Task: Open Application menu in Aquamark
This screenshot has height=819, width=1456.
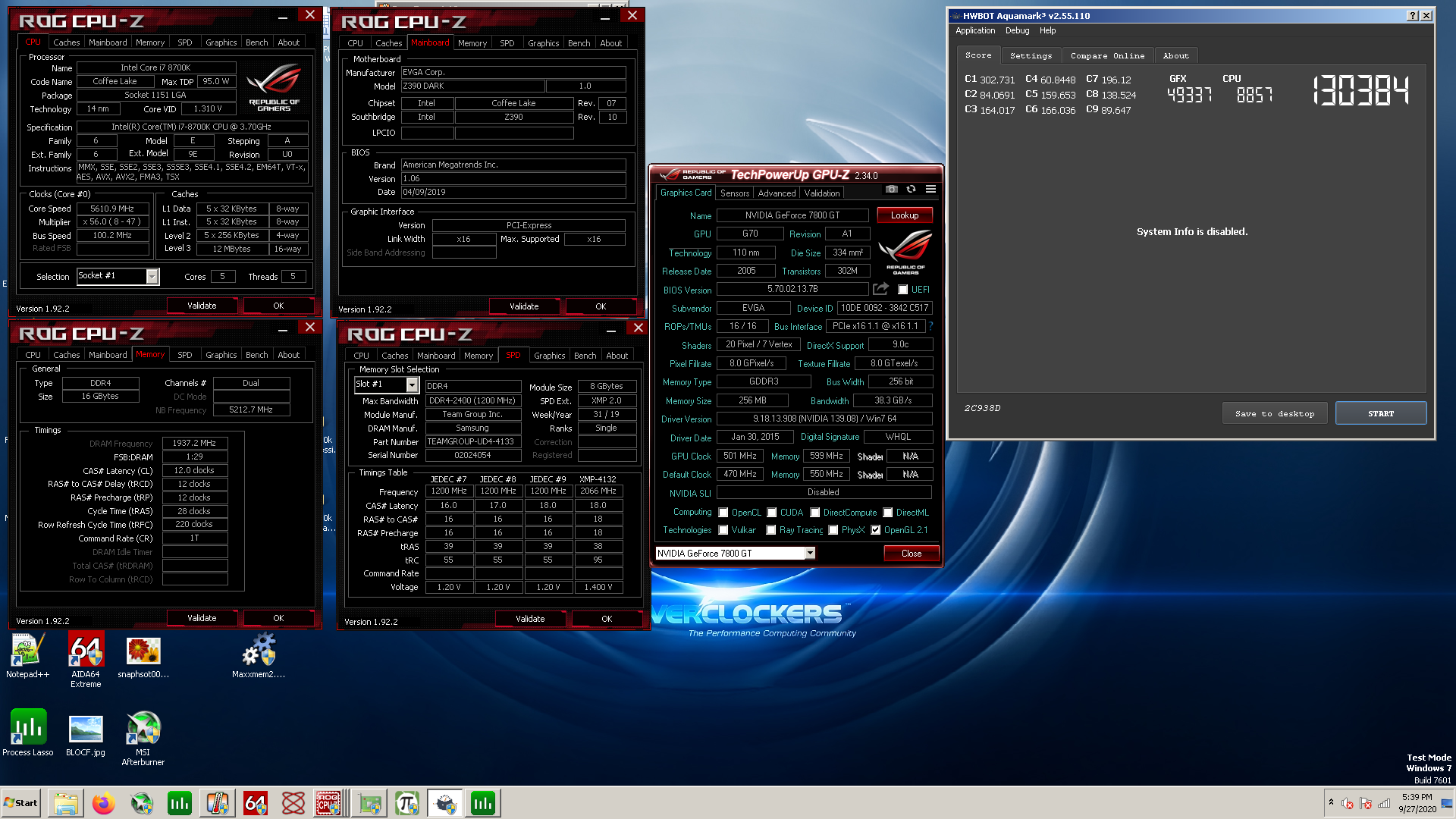Action: [x=974, y=30]
